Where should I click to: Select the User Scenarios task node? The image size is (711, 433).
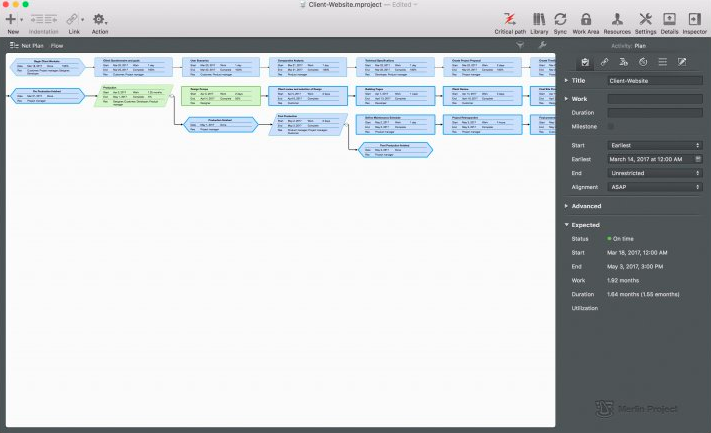point(221,67)
